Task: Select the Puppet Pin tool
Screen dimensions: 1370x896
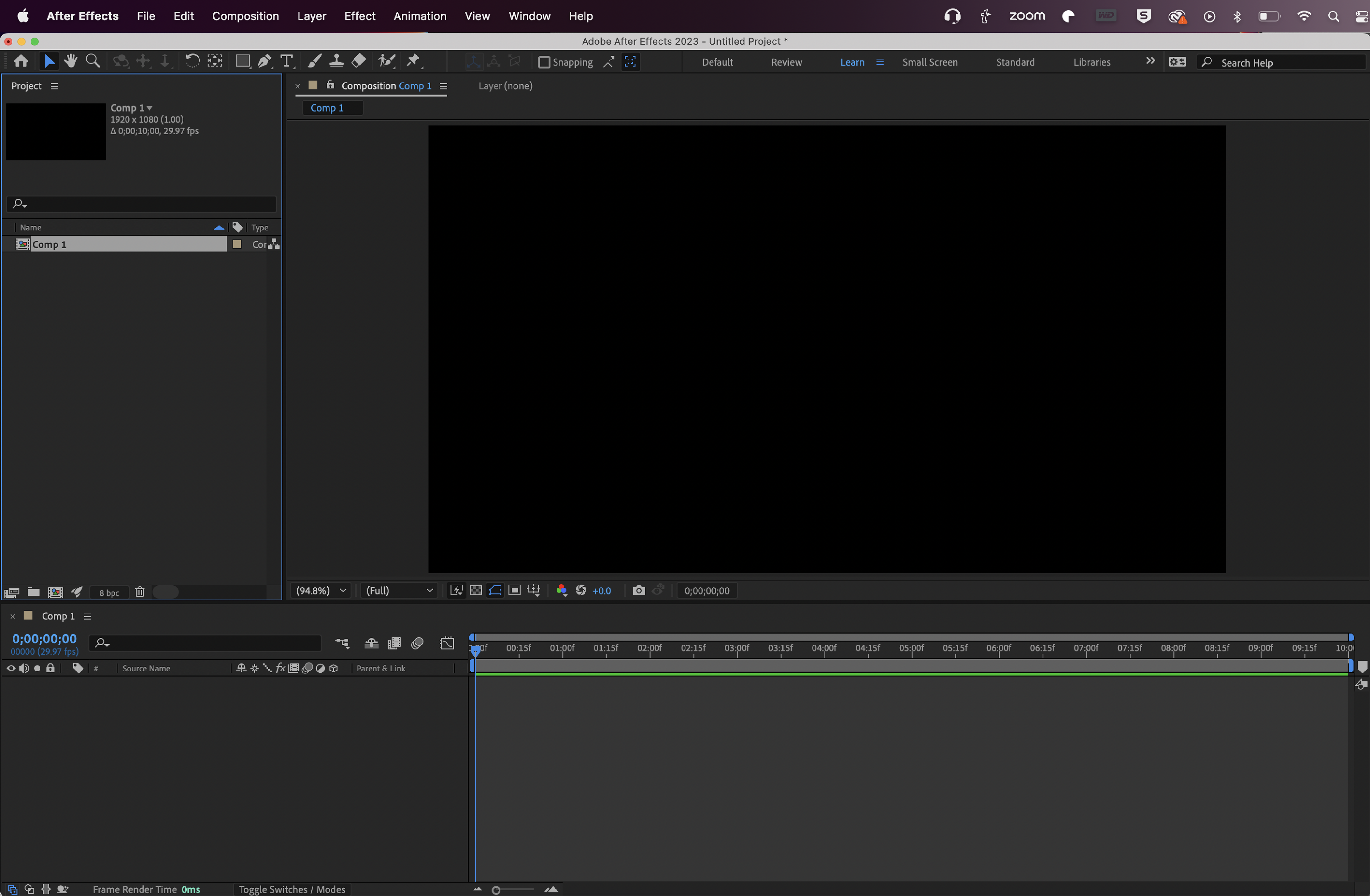Action: 413,61
